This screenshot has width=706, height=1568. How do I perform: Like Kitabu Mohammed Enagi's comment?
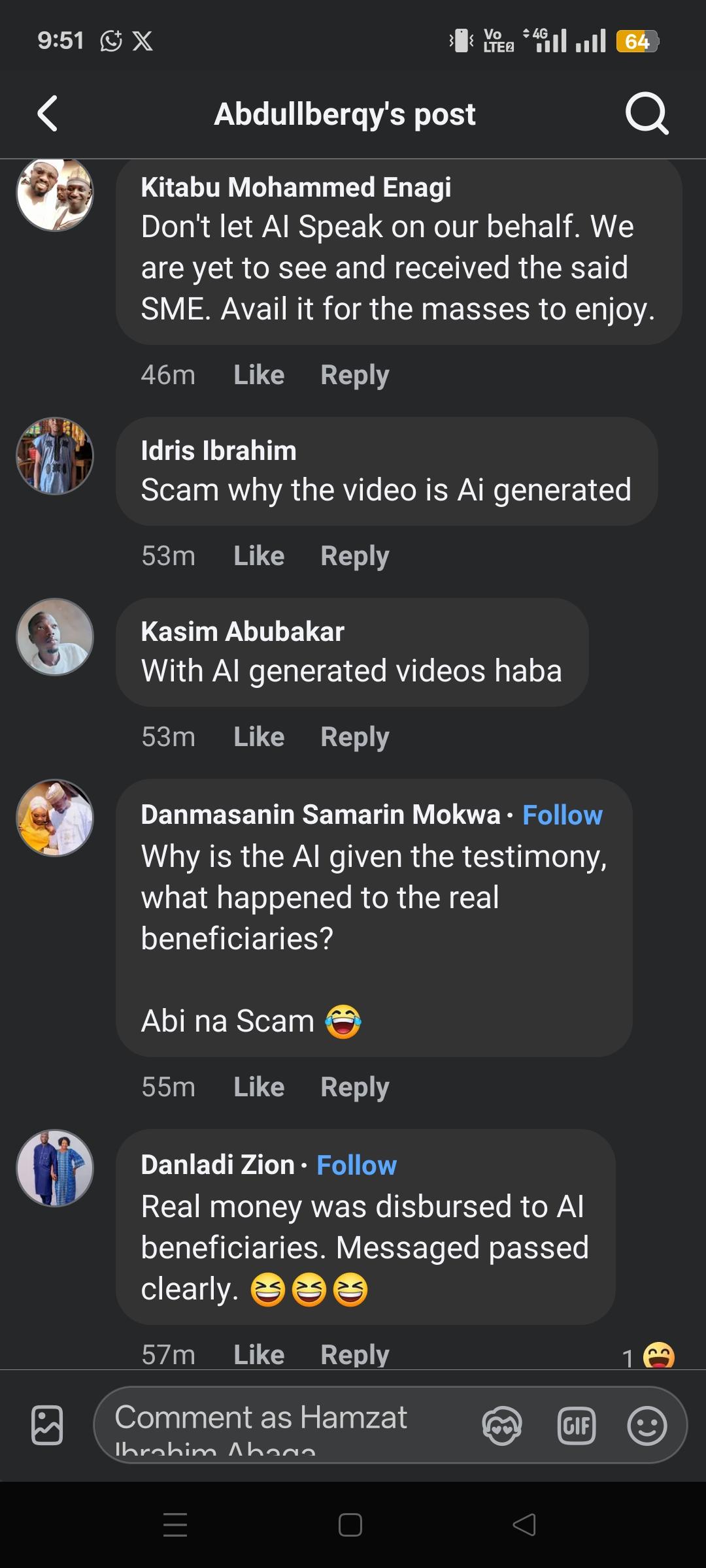point(259,375)
